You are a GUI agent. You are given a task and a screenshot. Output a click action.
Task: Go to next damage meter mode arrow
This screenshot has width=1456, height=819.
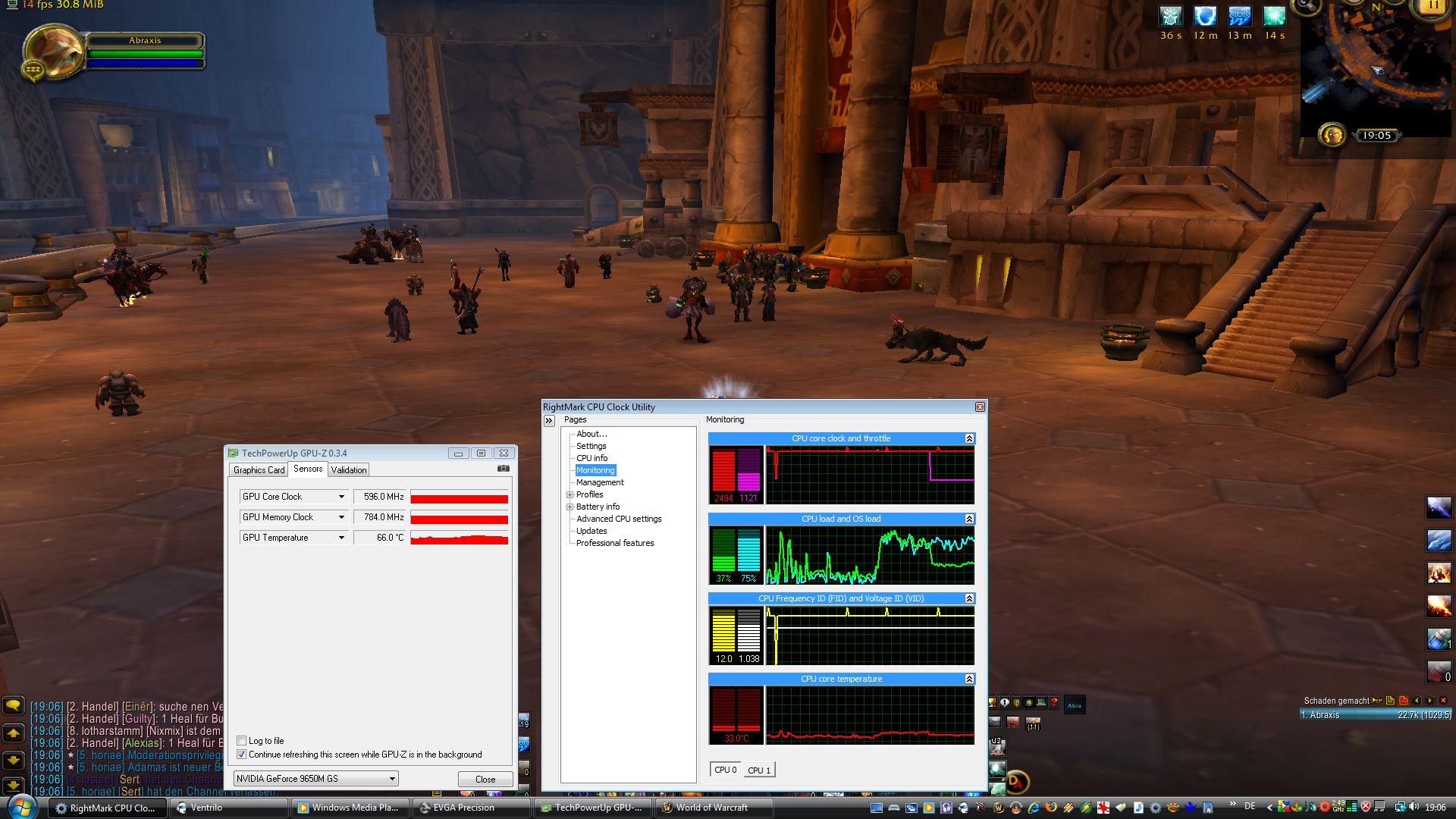coord(1430,701)
